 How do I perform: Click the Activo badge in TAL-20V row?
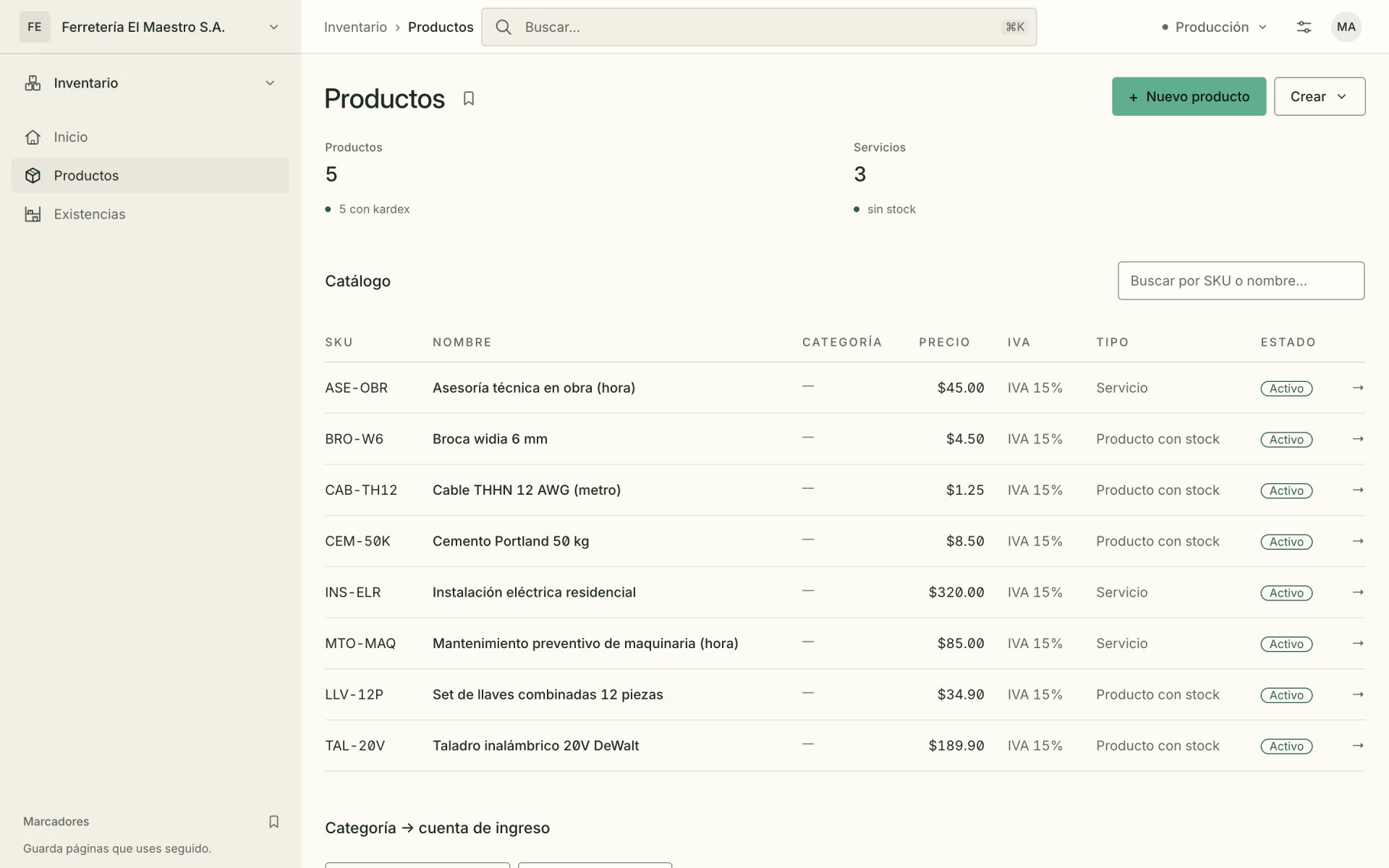[1286, 746]
